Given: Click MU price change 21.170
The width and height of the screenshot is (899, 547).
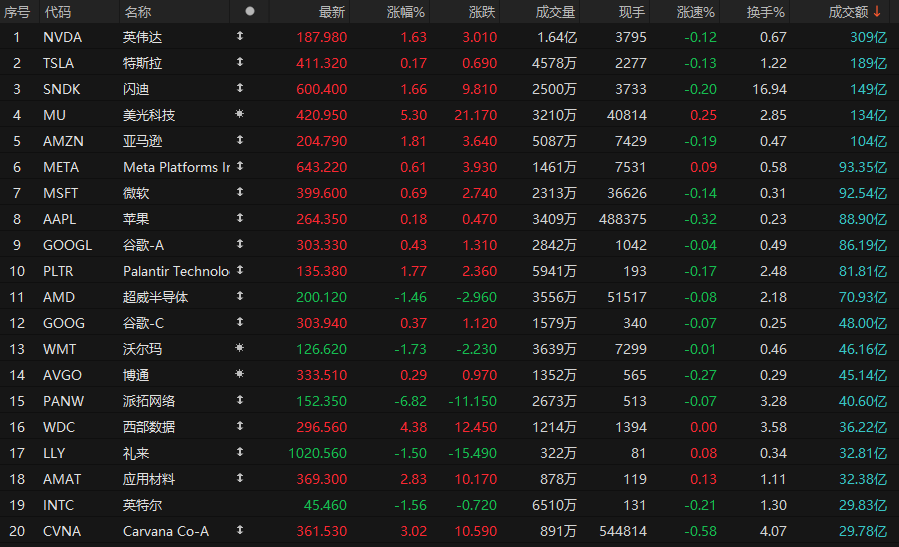Looking at the screenshot, I should tap(476, 115).
